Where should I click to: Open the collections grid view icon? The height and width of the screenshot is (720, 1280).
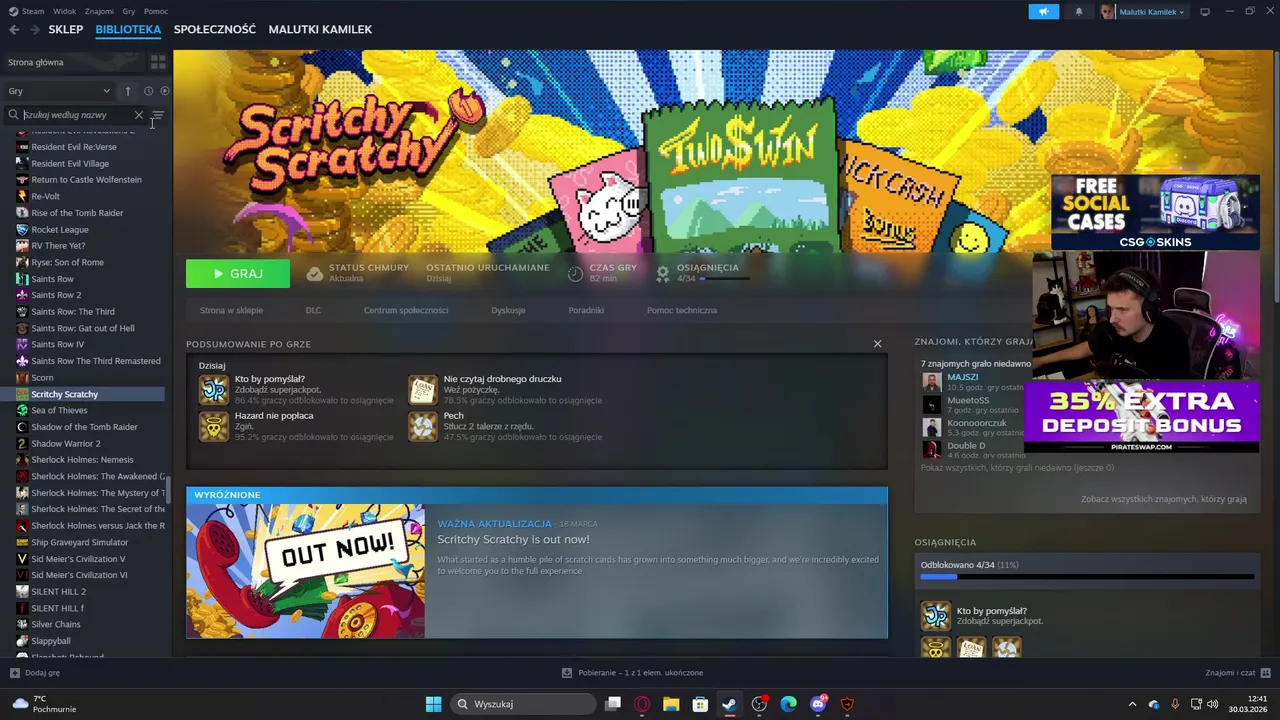point(158,62)
